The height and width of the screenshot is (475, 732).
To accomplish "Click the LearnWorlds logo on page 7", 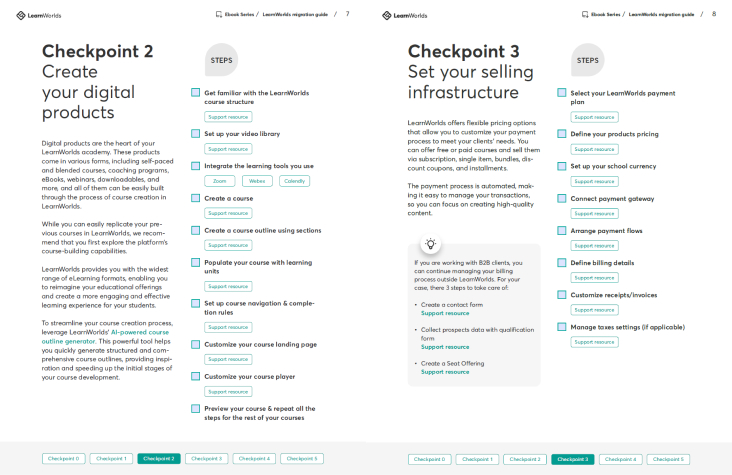I will [x=40, y=15].
